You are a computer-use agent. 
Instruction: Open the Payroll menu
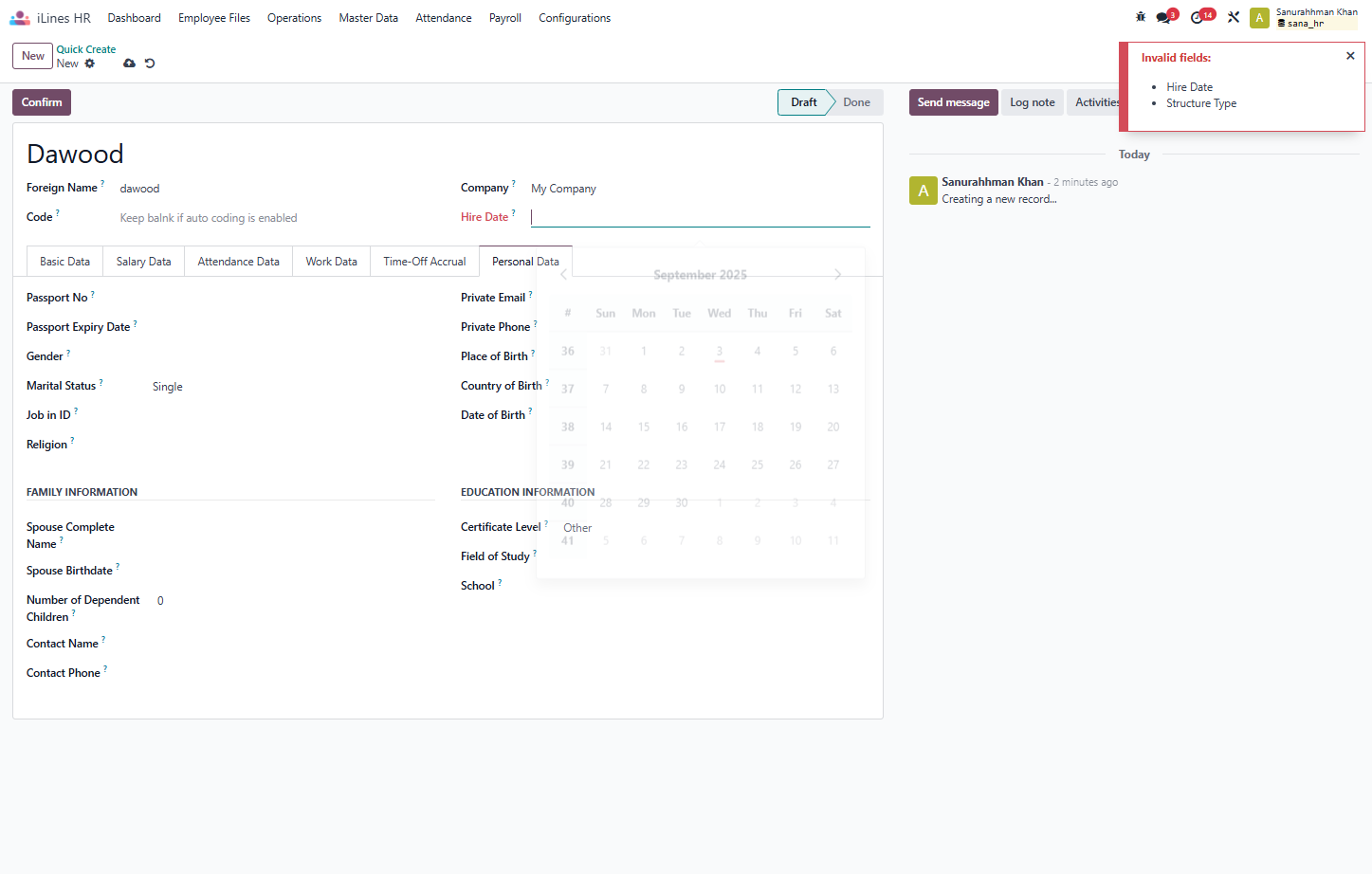pyautogui.click(x=505, y=18)
